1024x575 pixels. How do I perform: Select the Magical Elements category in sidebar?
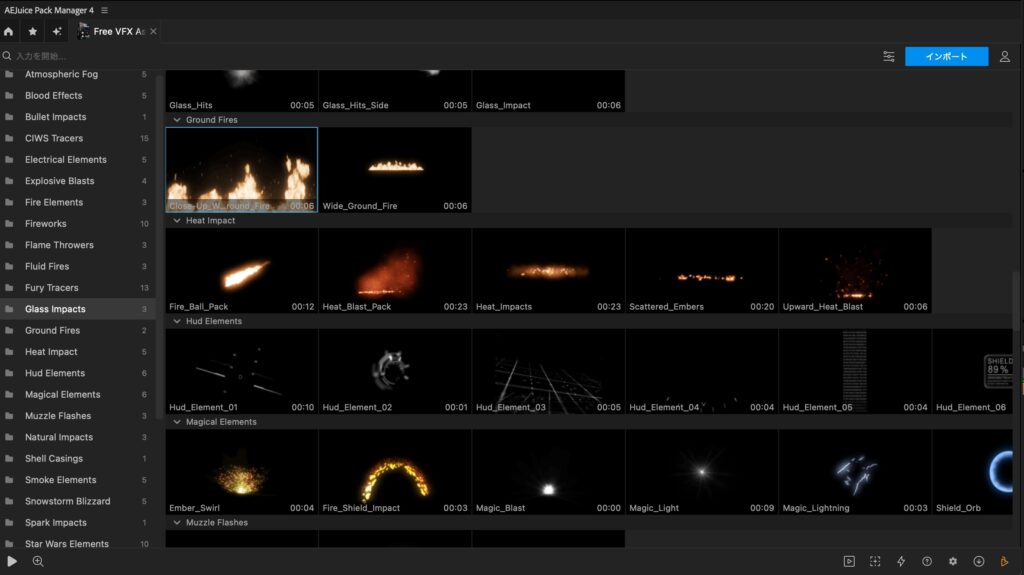click(x=77, y=395)
